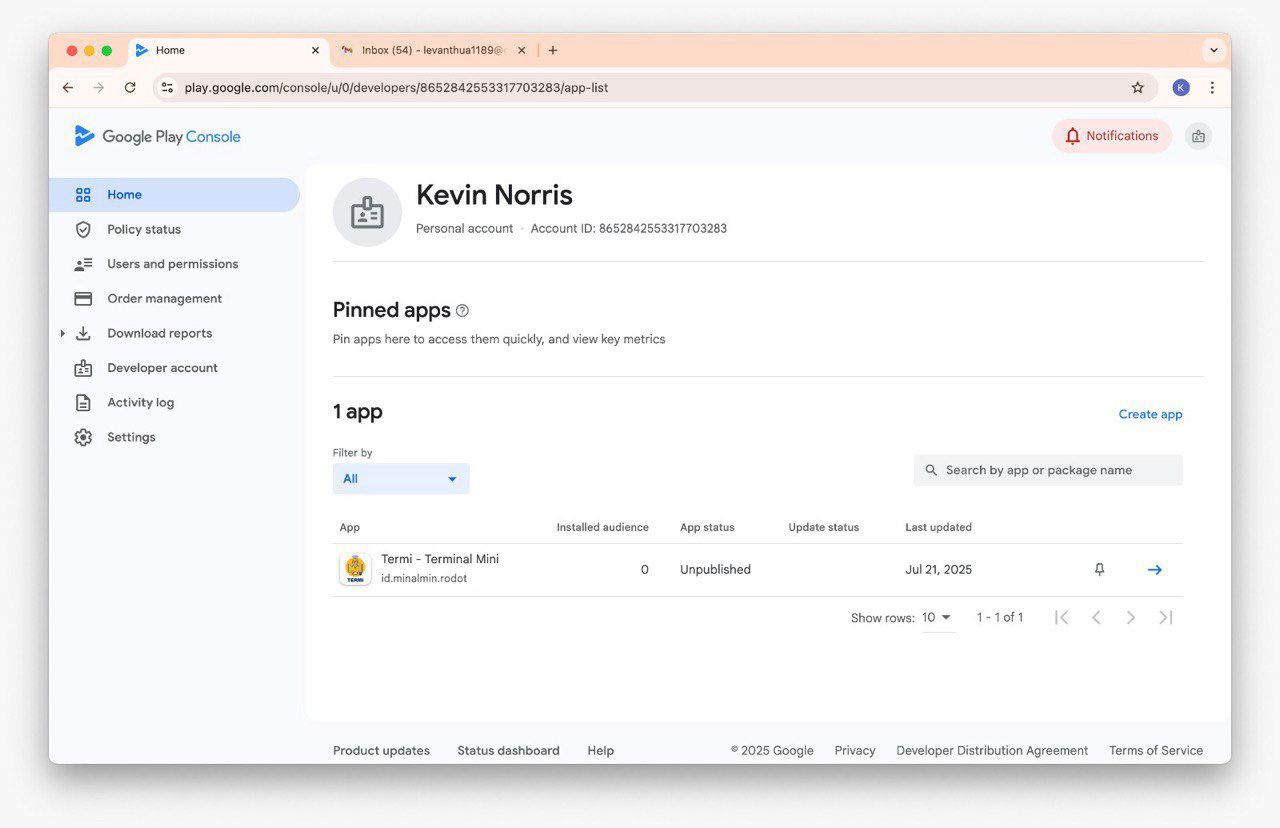This screenshot has height=828, width=1280.
Task: Select Users and permissions in sidebar
Action: pyautogui.click(x=174, y=264)
